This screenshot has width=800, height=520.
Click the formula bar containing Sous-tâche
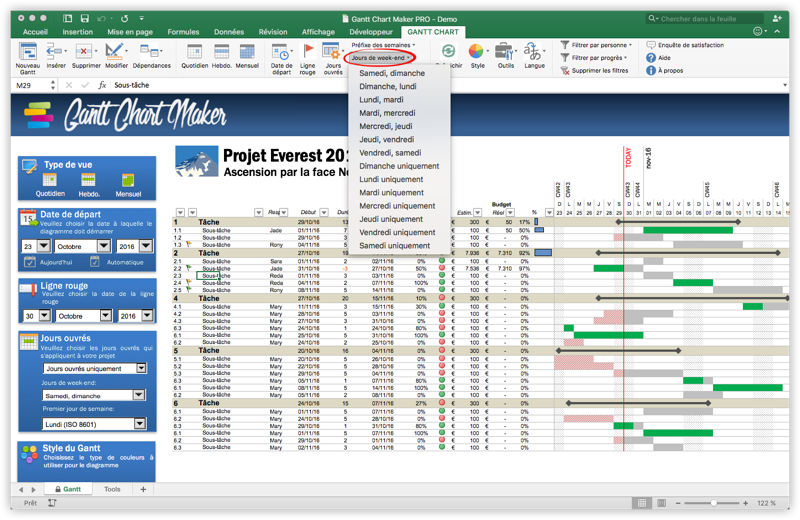point(444,85)
